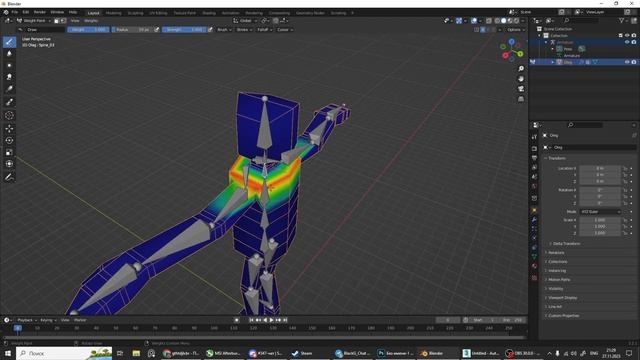Switch perspective/orthographic view with grid icon
This screenshot has width=640, height=360.
tap(521, 99)
